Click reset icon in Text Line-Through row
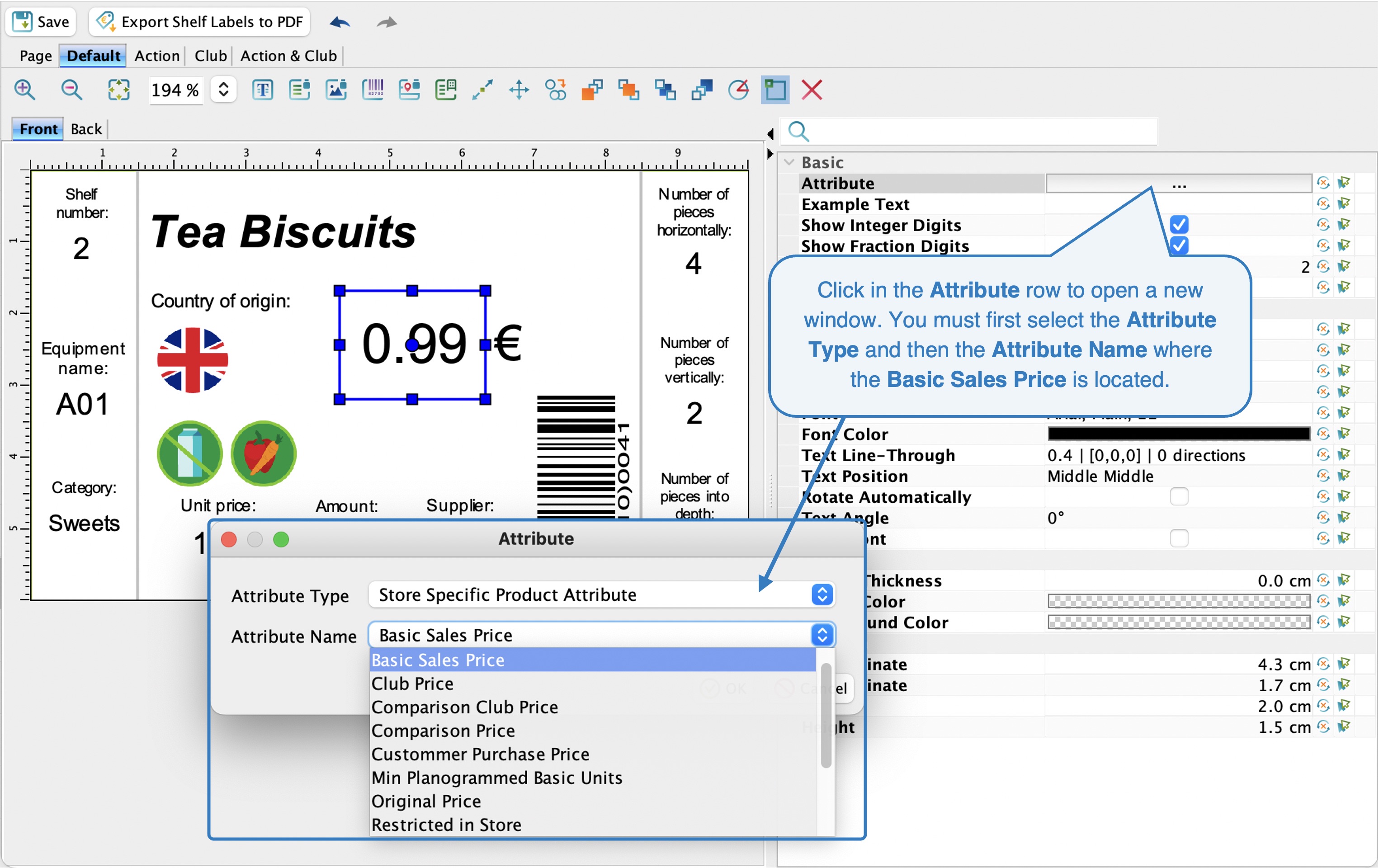The width and height of the screenshot is (1379, 868). pos(1323,455)
